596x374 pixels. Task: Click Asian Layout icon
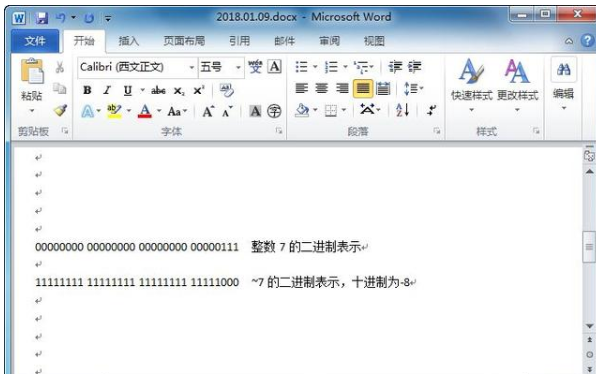(x=367, y=109)
